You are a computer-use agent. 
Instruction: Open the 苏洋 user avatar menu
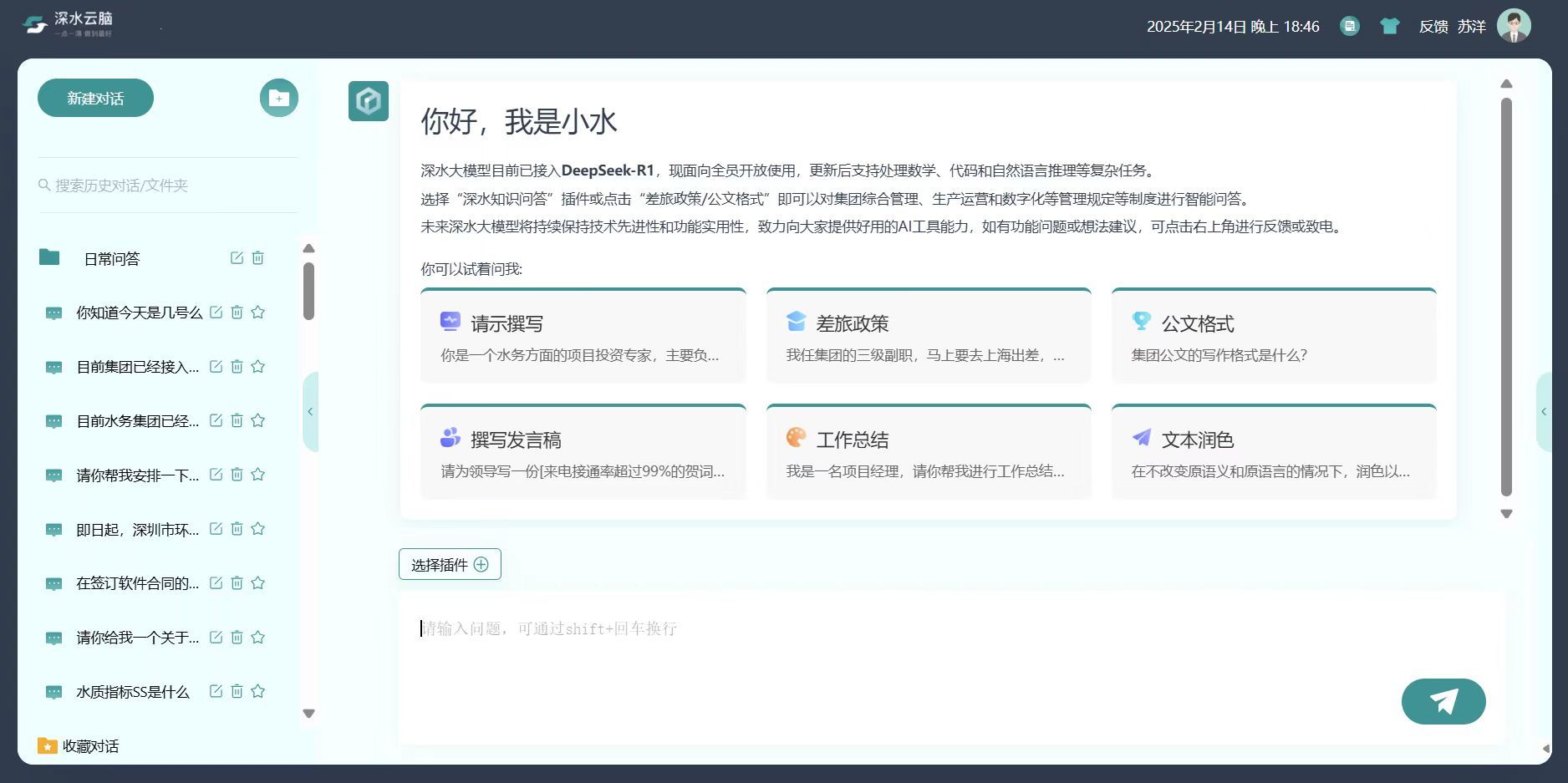[1515, 26]
